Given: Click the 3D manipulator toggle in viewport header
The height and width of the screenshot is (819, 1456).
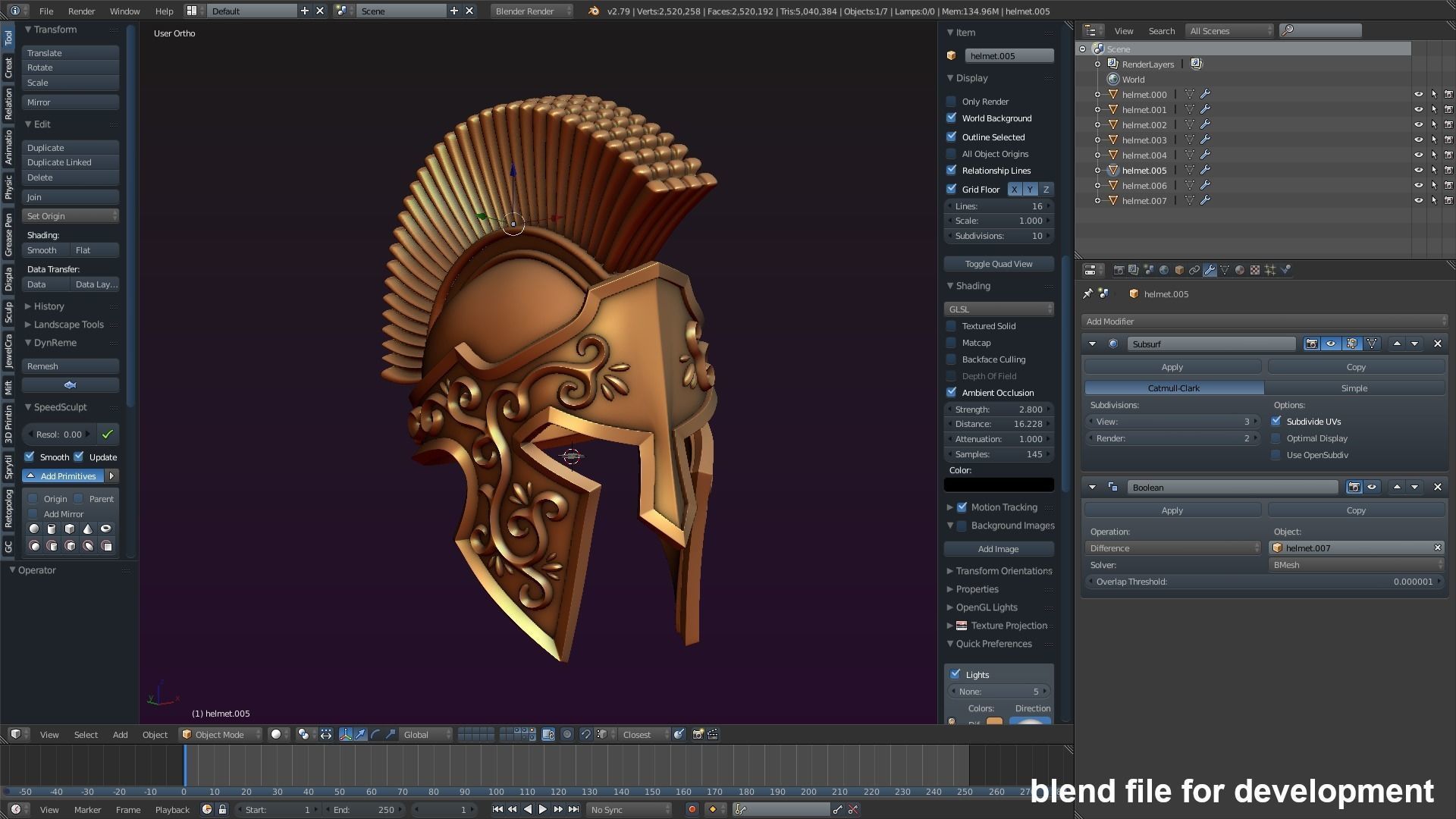Looking at the screenshot, I should click(x=346, y=734).
